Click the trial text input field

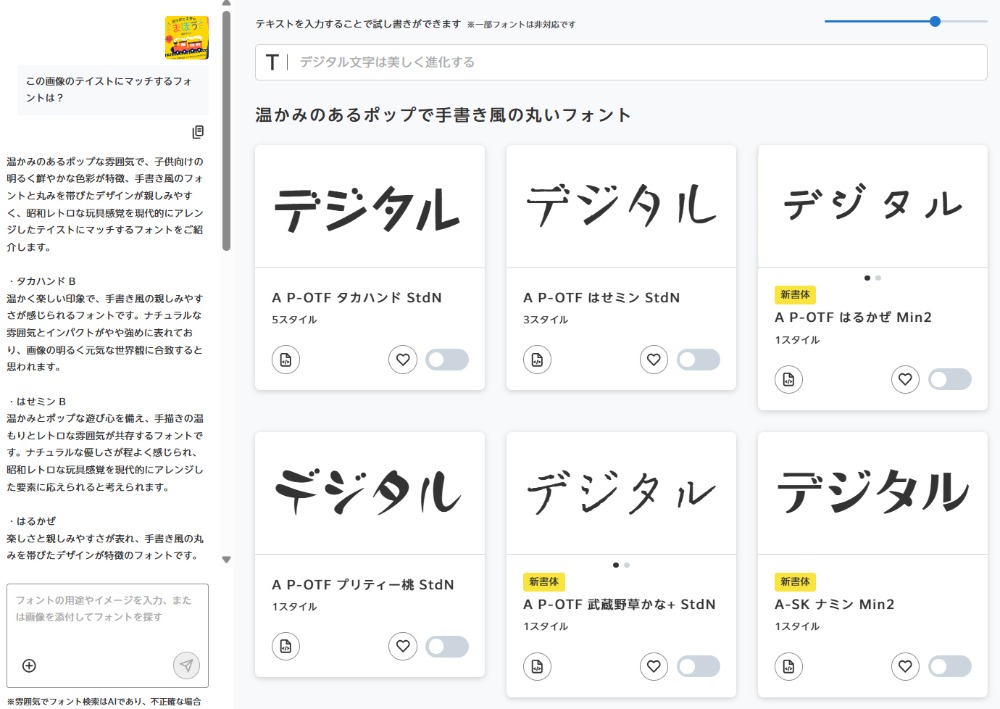621,62
